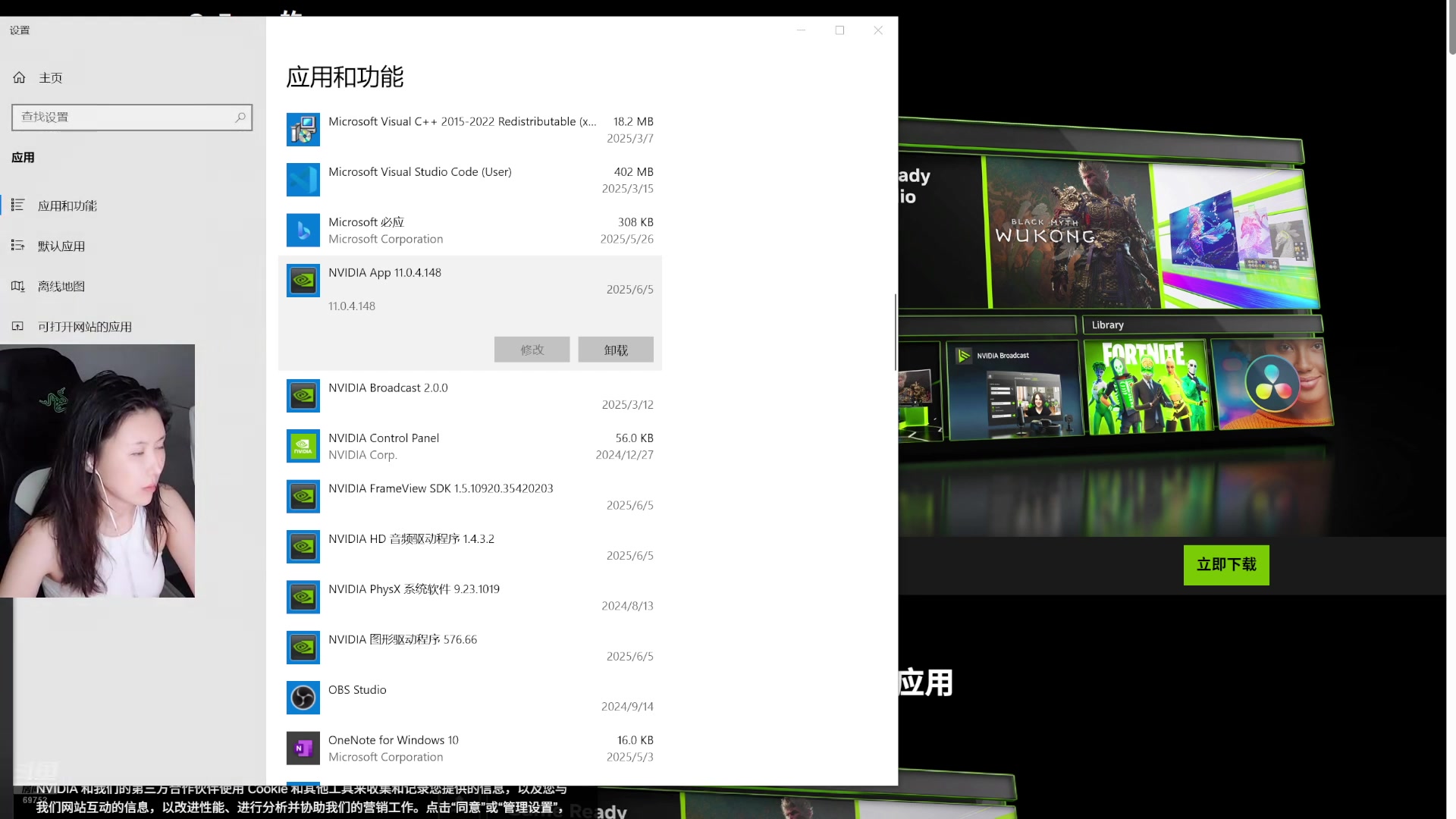Open 离线地图 settings page
Screen dimensions: 1456x819
click(x=61, y=286)
